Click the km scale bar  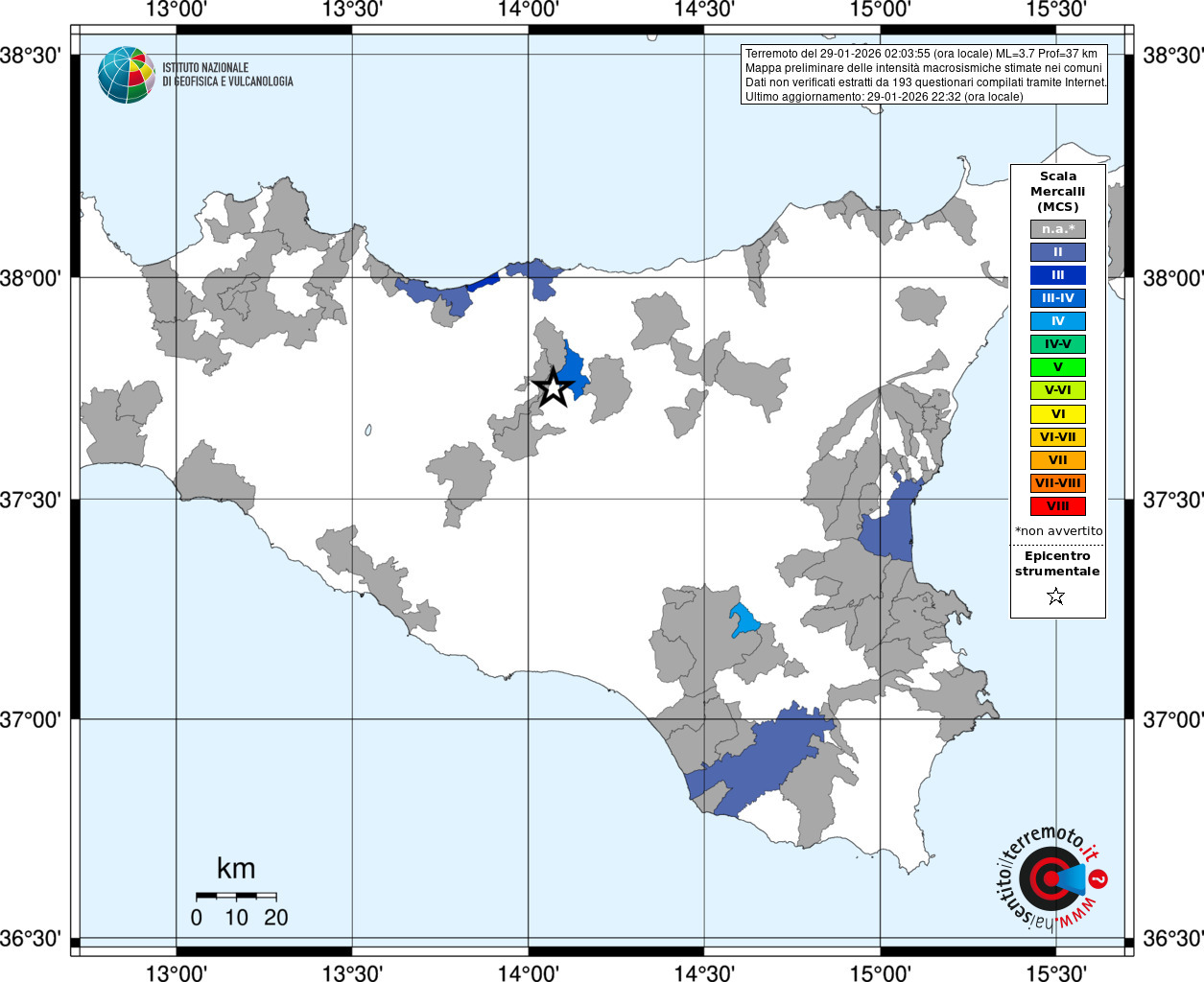(x=236, y=896)
